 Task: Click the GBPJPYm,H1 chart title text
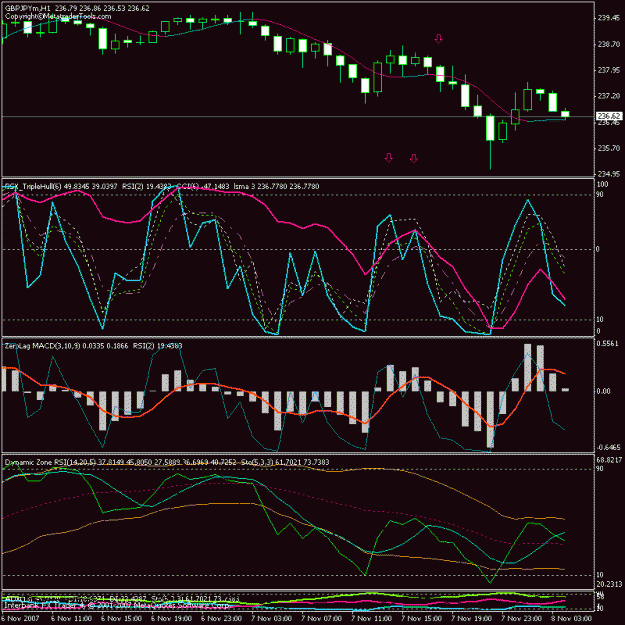pyautogui.click(x=28, y=8)
